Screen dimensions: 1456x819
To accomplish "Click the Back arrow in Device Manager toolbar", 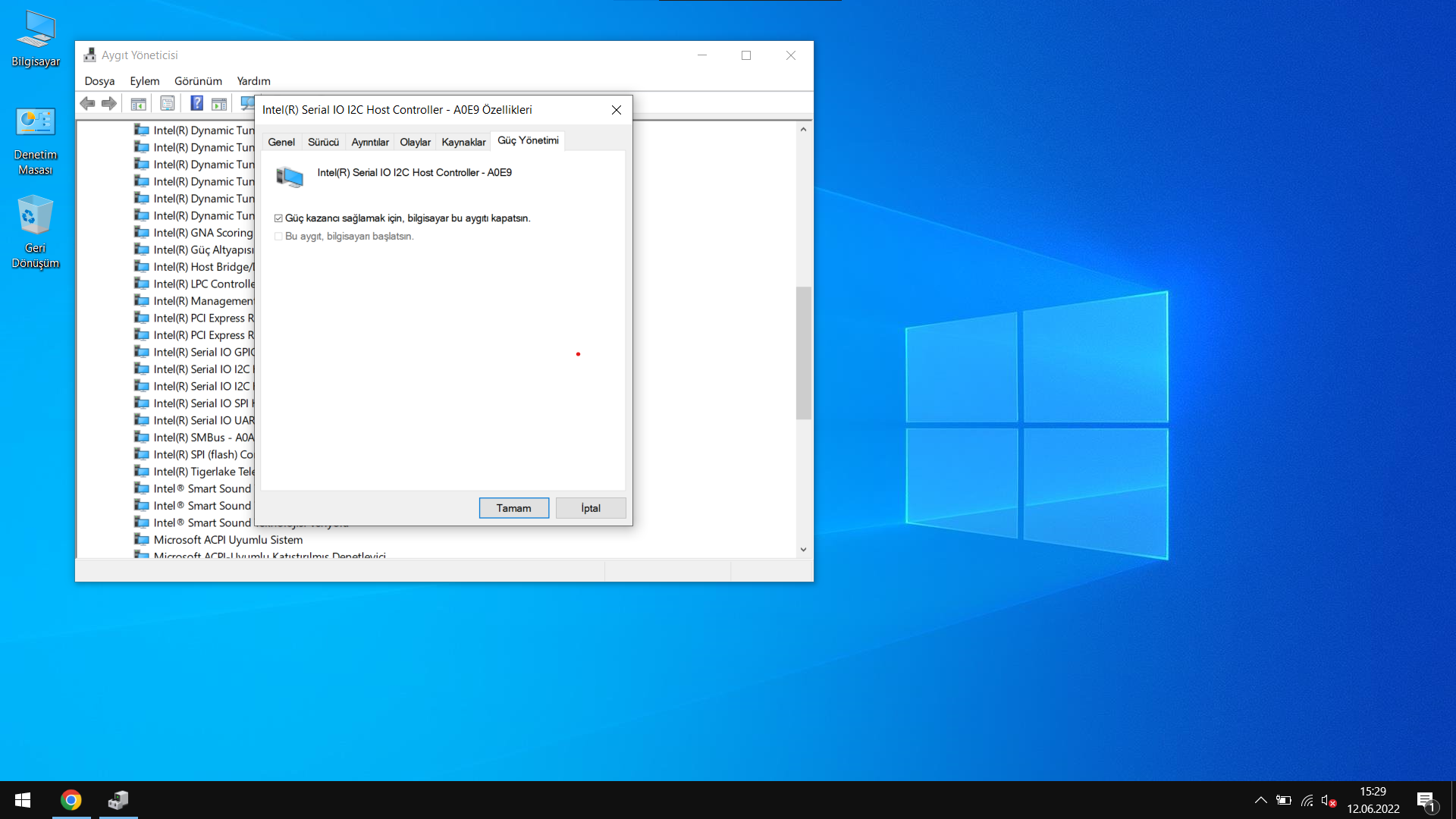I will [x=87, y=103].
